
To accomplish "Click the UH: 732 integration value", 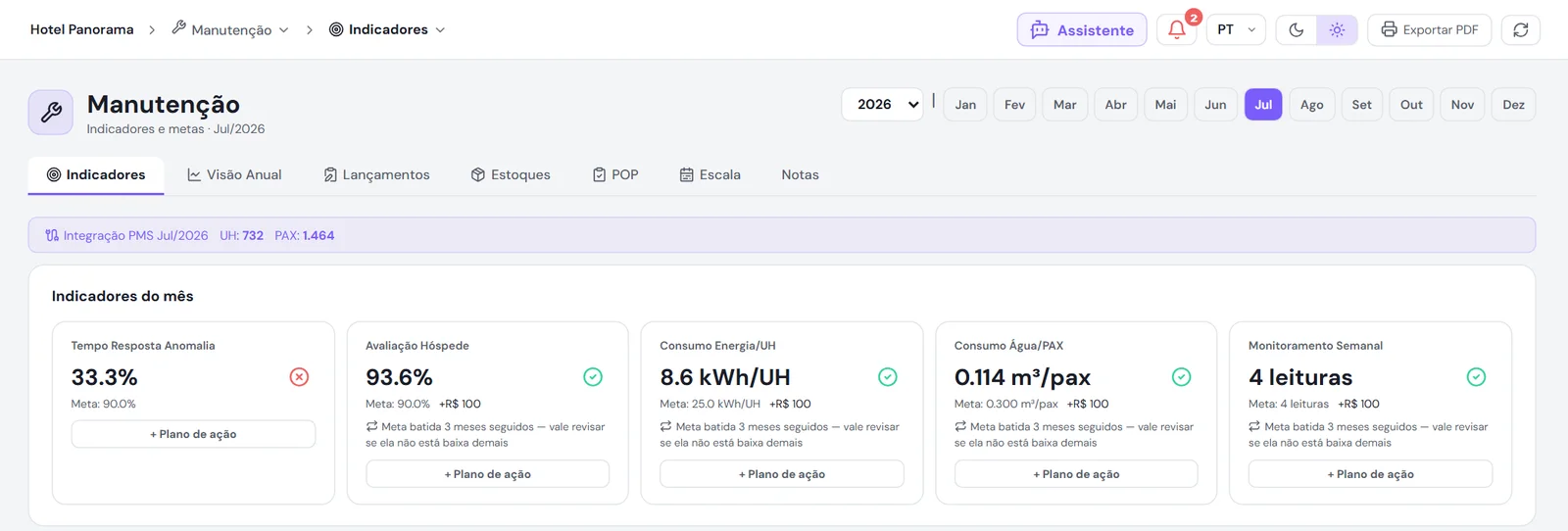I will [241, 235].
